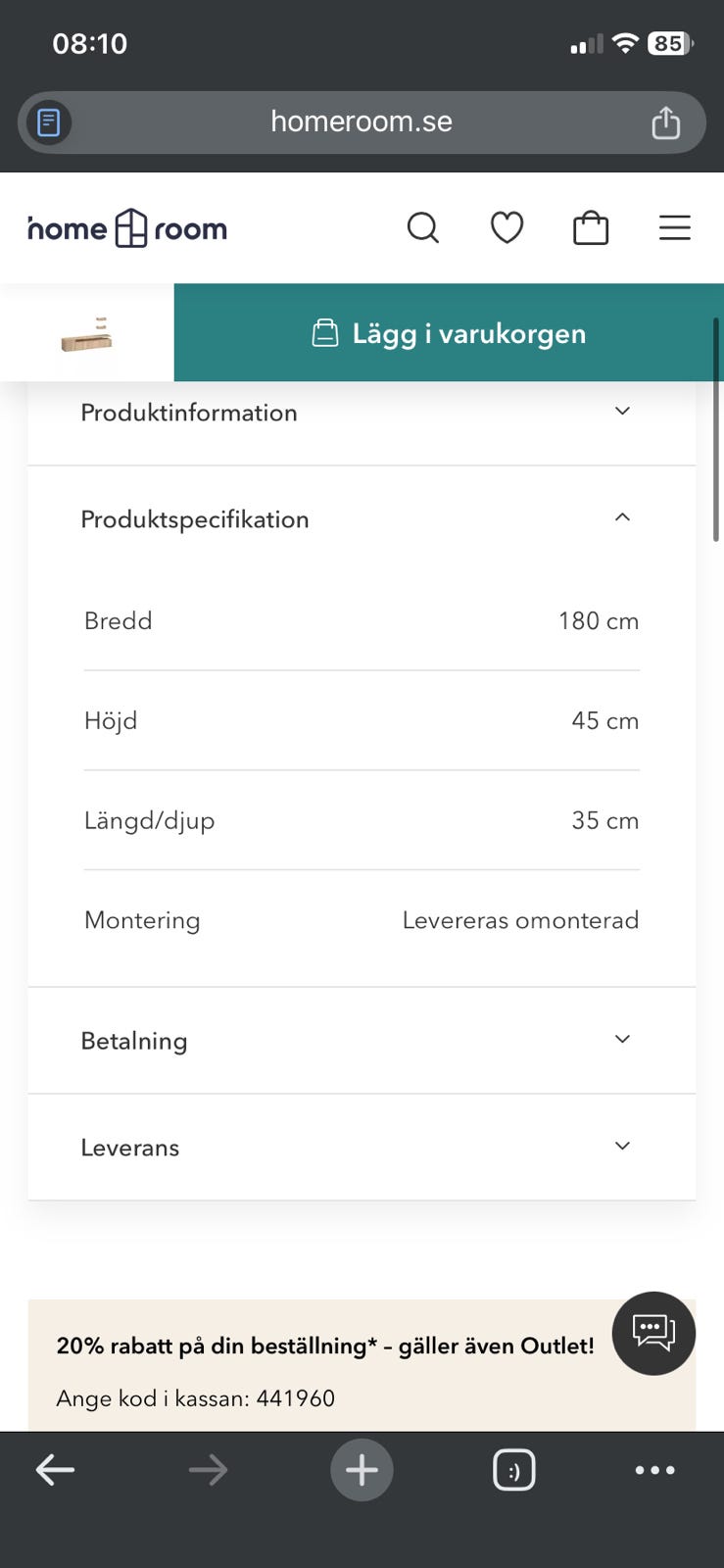
Task: Tap the reader mode page icon
Action: pyautogui.click(x=49, y=122)
